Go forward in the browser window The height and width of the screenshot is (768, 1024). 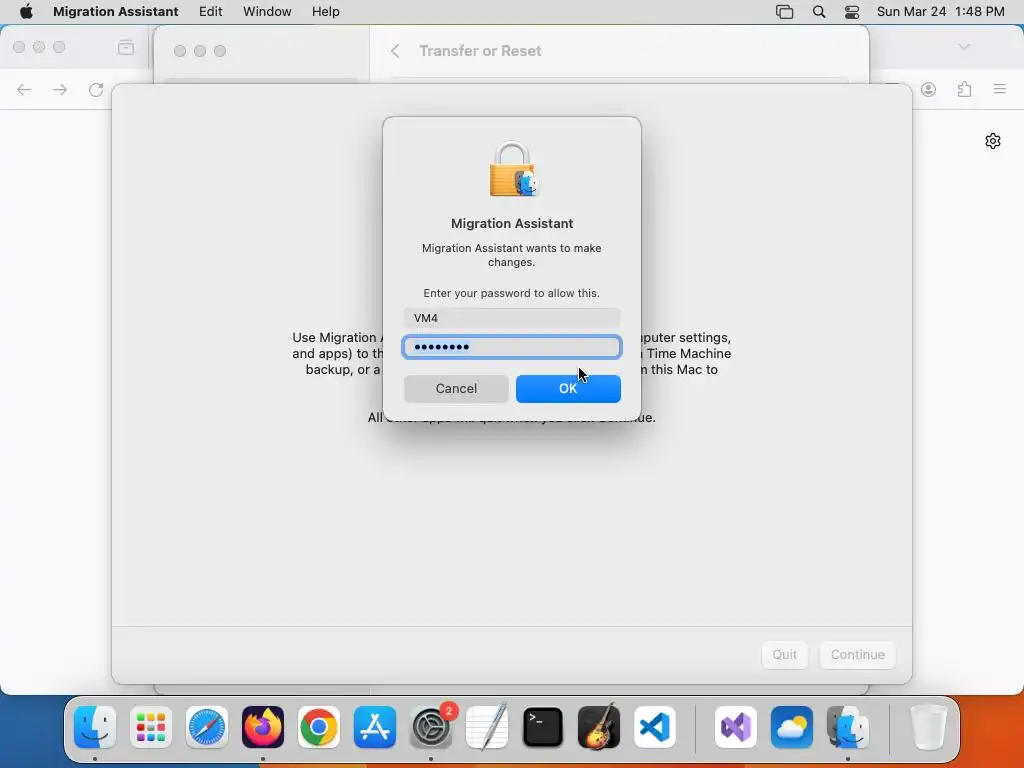[60, 89]
